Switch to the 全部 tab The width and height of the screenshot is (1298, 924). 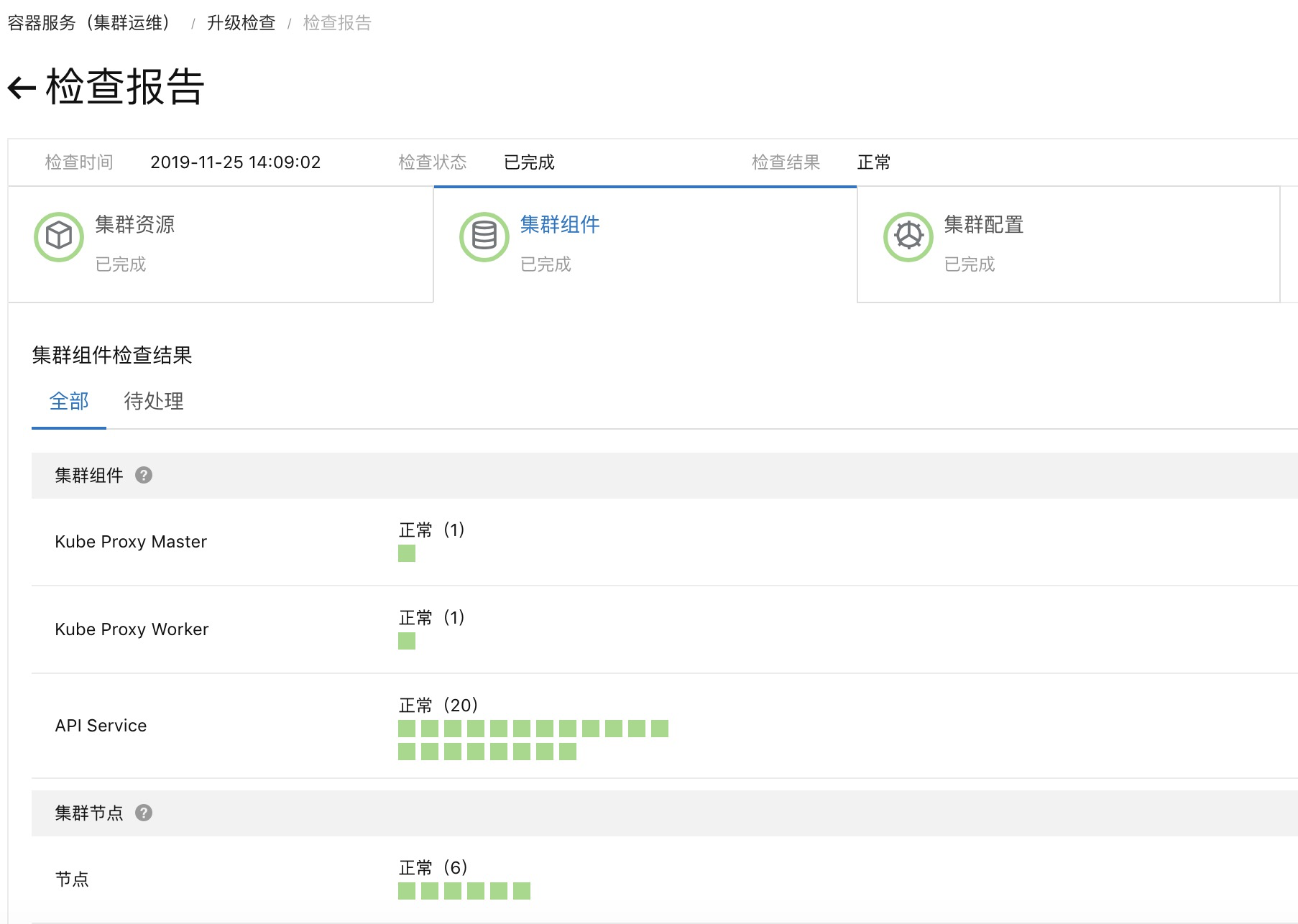click(69, 401)
